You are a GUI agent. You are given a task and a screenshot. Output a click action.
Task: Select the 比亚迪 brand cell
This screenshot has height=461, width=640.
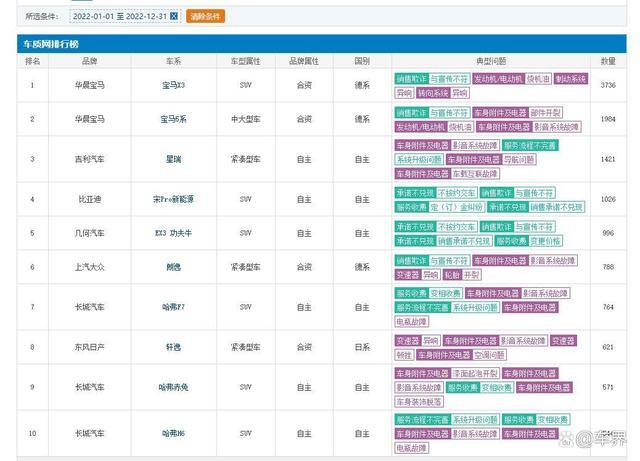click(90, 199)
